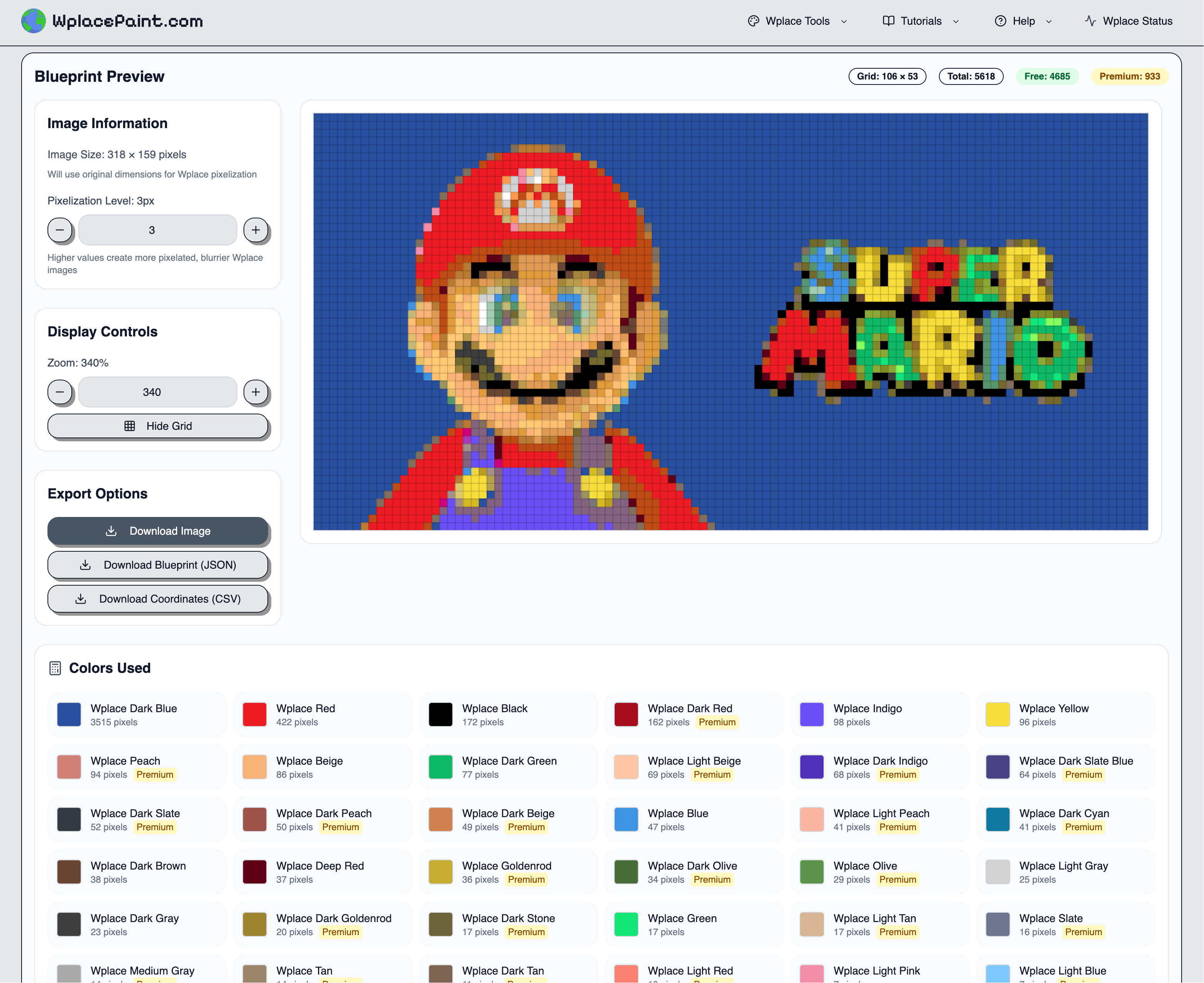The height and width of the screenshot is (983, 1204).
Task: Expand the Help dropdown chevron
Action: click(1049, 22)
